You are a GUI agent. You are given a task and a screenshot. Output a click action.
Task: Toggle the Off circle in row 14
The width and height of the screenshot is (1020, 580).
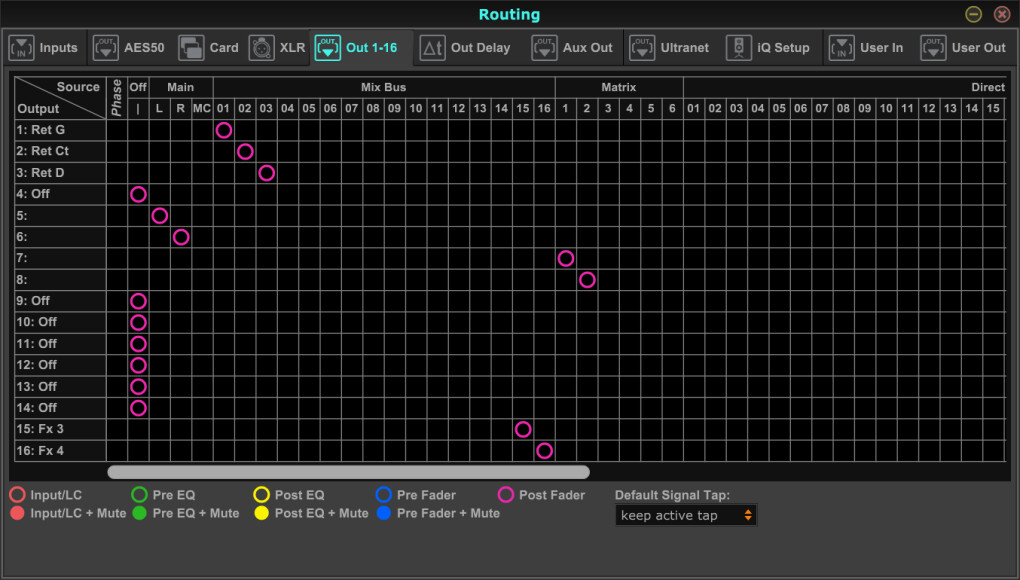[138, 408]
